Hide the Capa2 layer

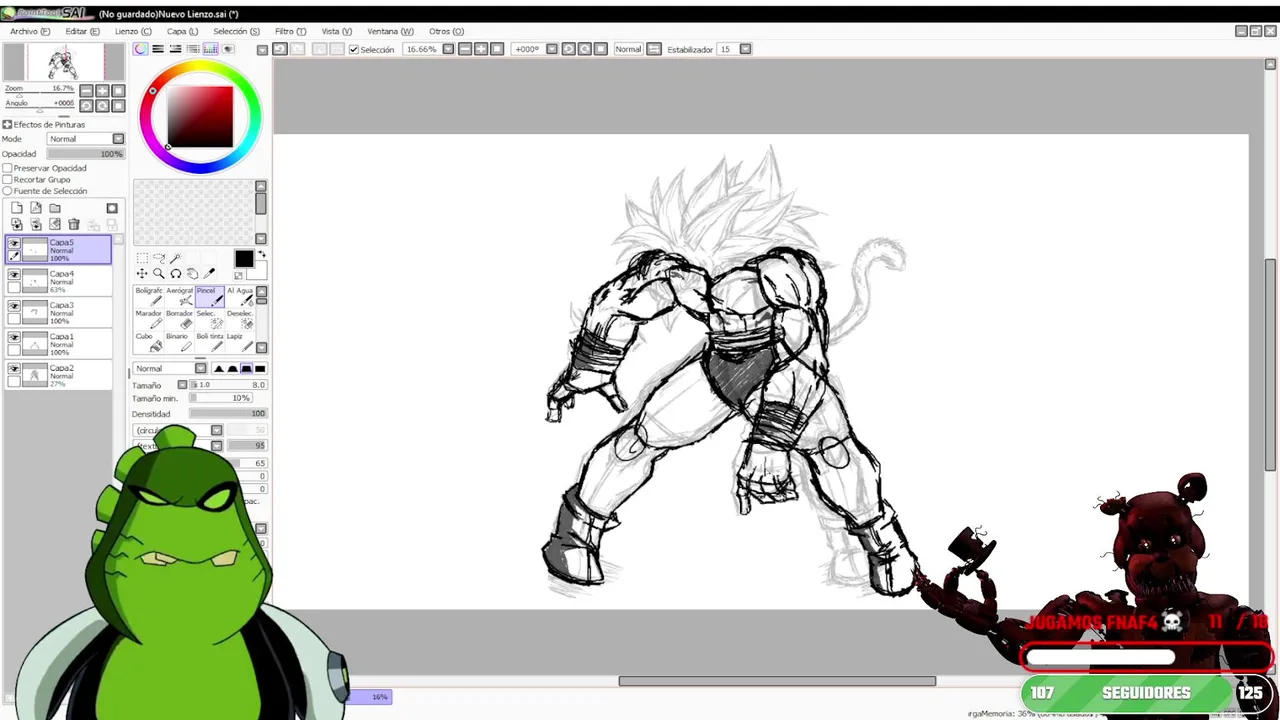tap(14, 369)
